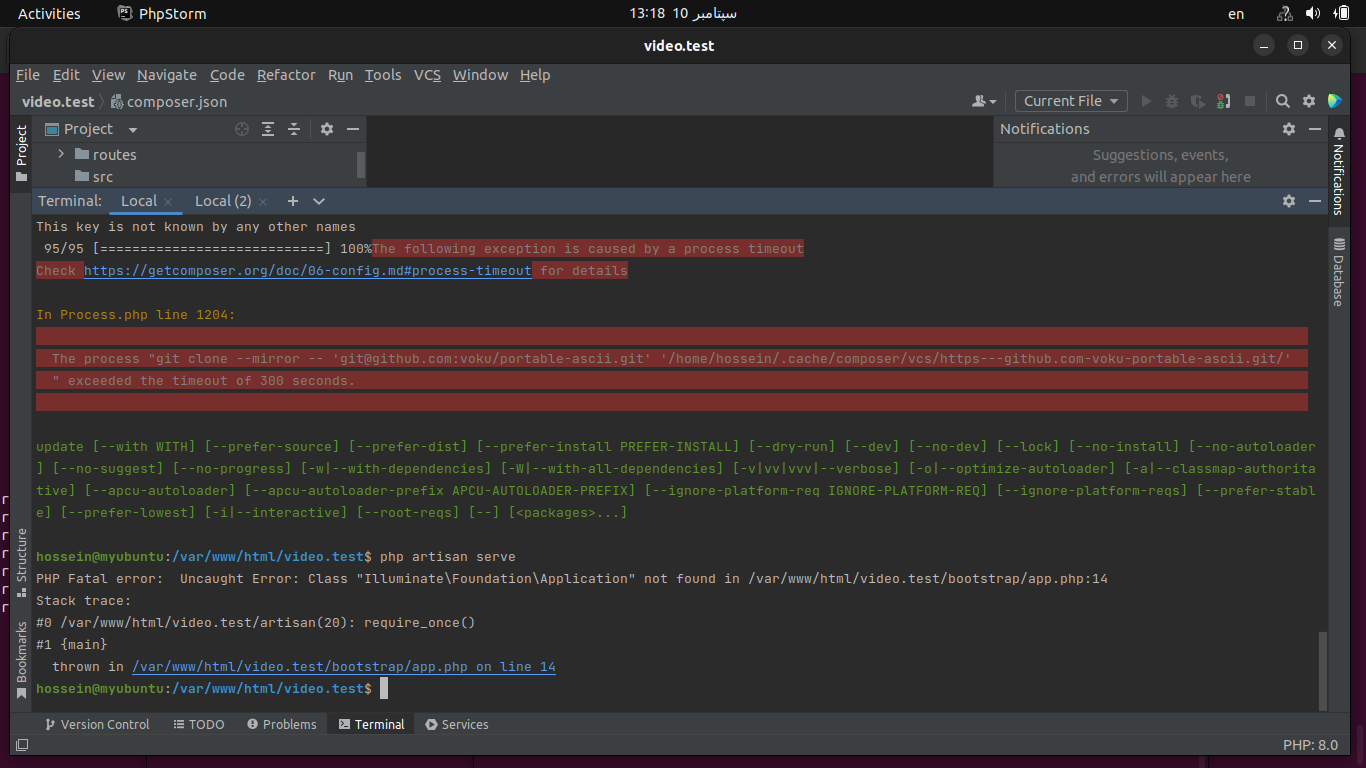
Task: Open Notifications panel gear options
Action: point(1289,129)
